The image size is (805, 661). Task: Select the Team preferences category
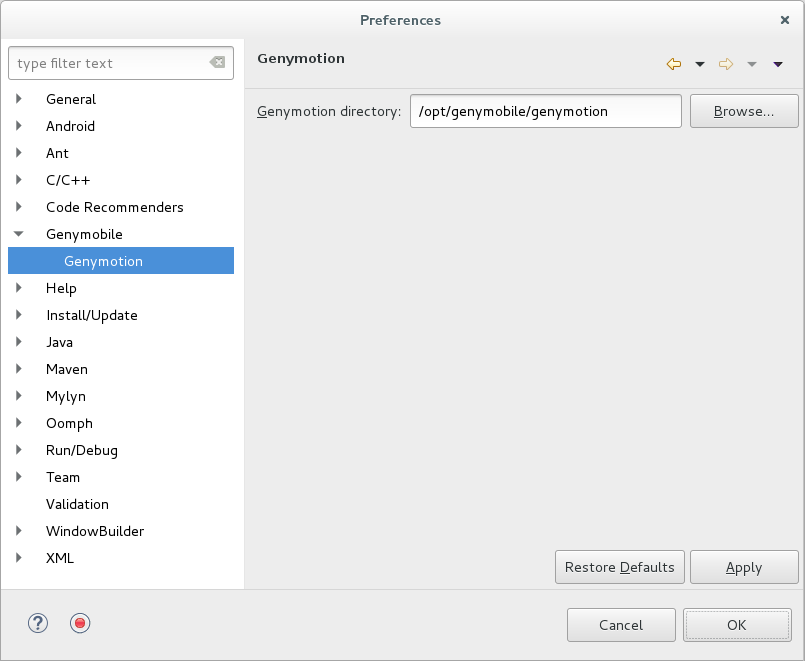[x=63, y=477]
